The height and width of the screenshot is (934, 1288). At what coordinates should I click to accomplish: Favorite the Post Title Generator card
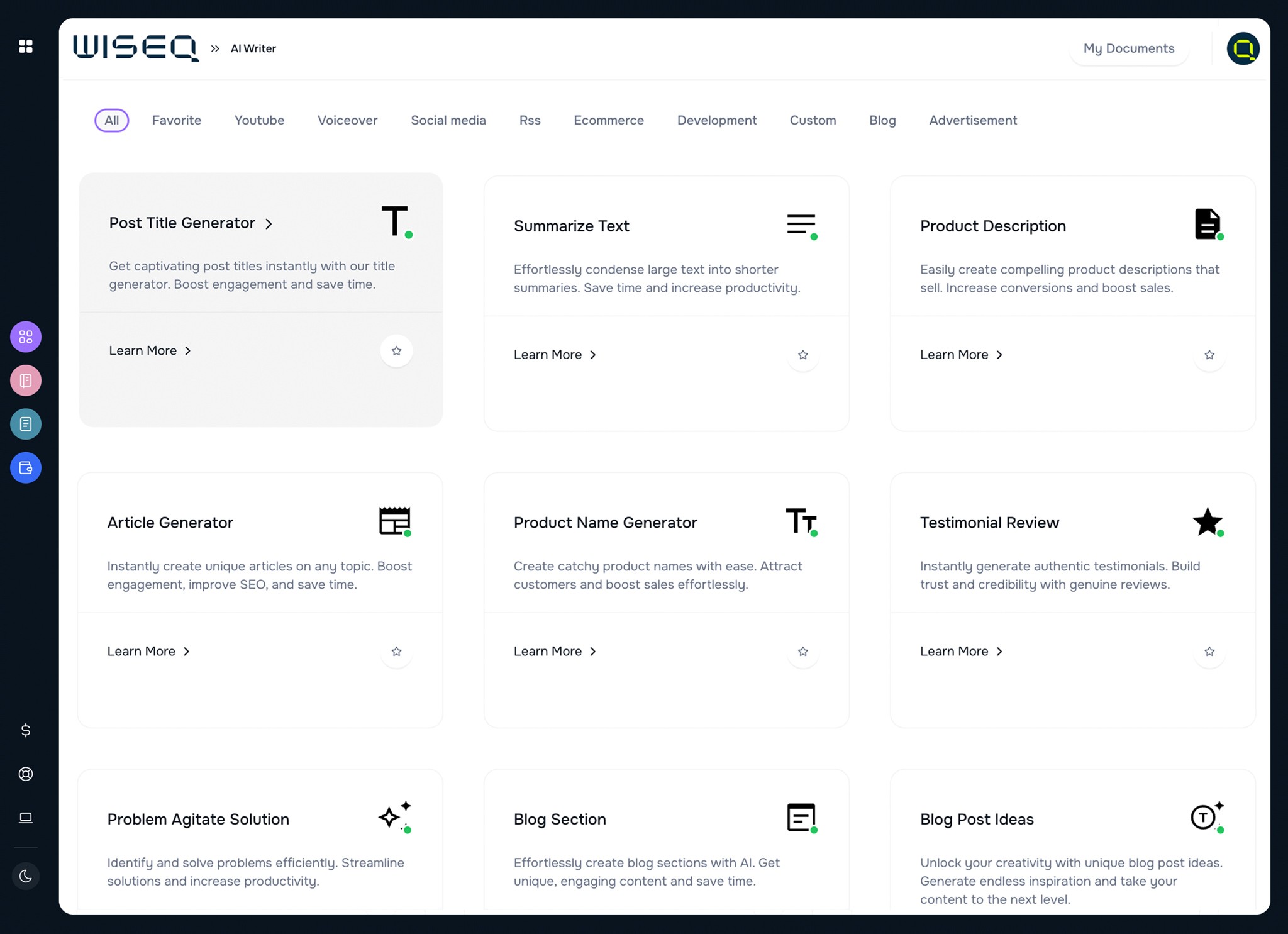click(x=396, y=351)
